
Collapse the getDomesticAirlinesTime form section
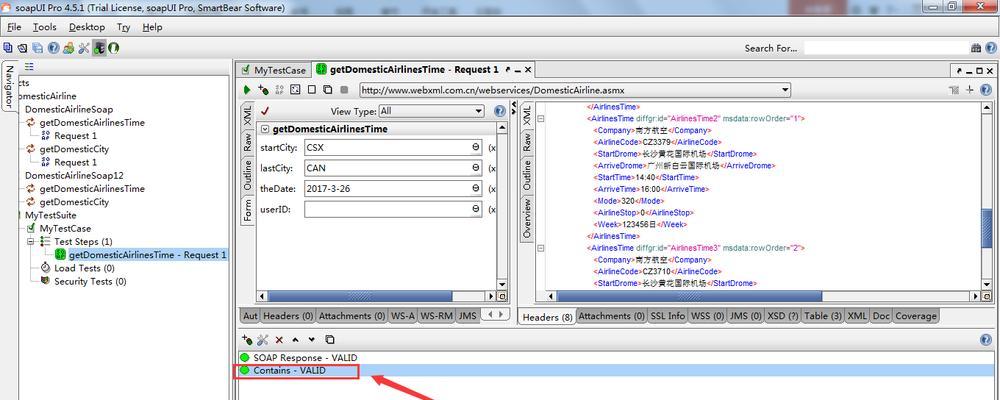point(265,130)
